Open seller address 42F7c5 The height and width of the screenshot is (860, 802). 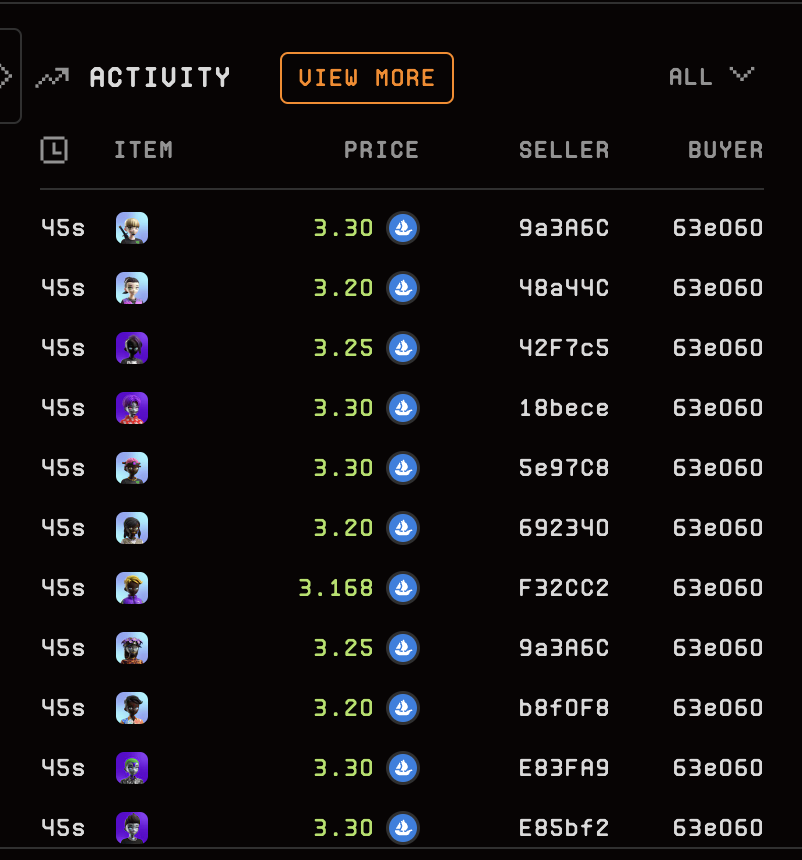[564, 348]
